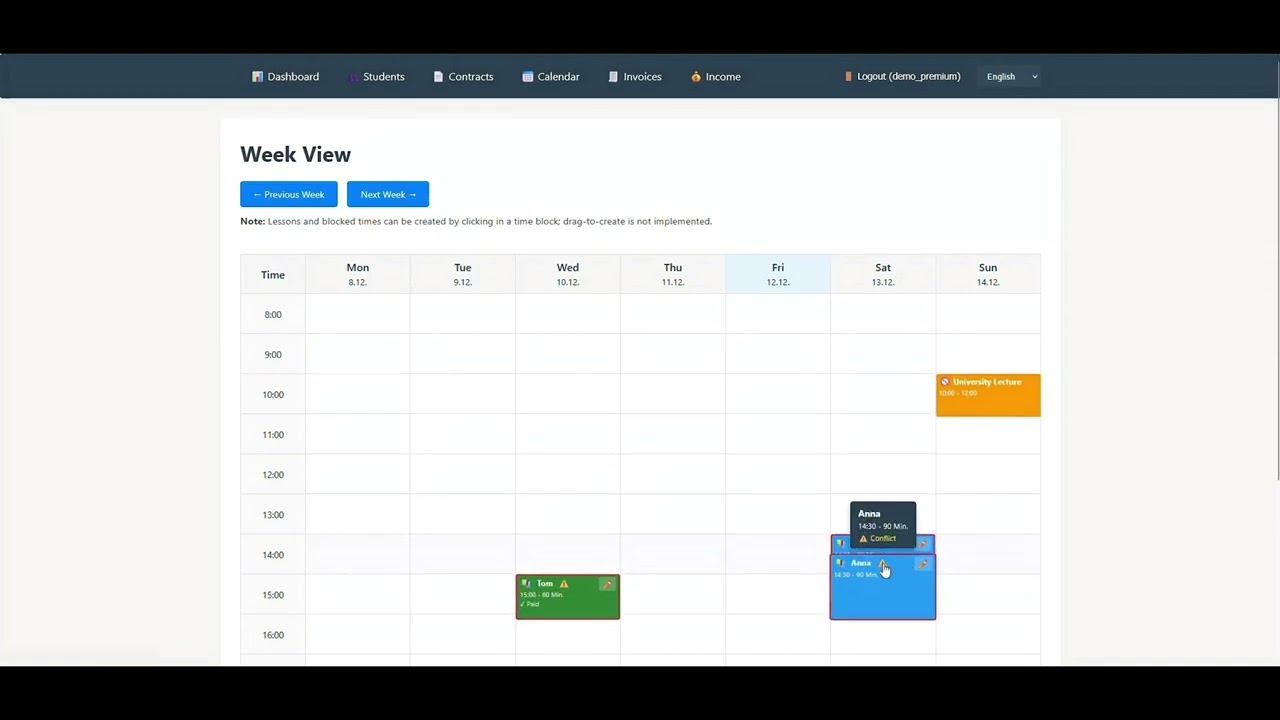This screenshot has width=1280, height=720.
Task: Click the books icon on Tom's lesson
Action: (x=527, y=584)
